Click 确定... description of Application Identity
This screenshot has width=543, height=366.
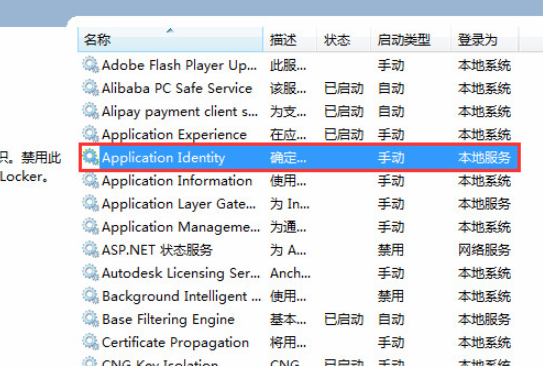pyautogui.click(x=288, y=158)
